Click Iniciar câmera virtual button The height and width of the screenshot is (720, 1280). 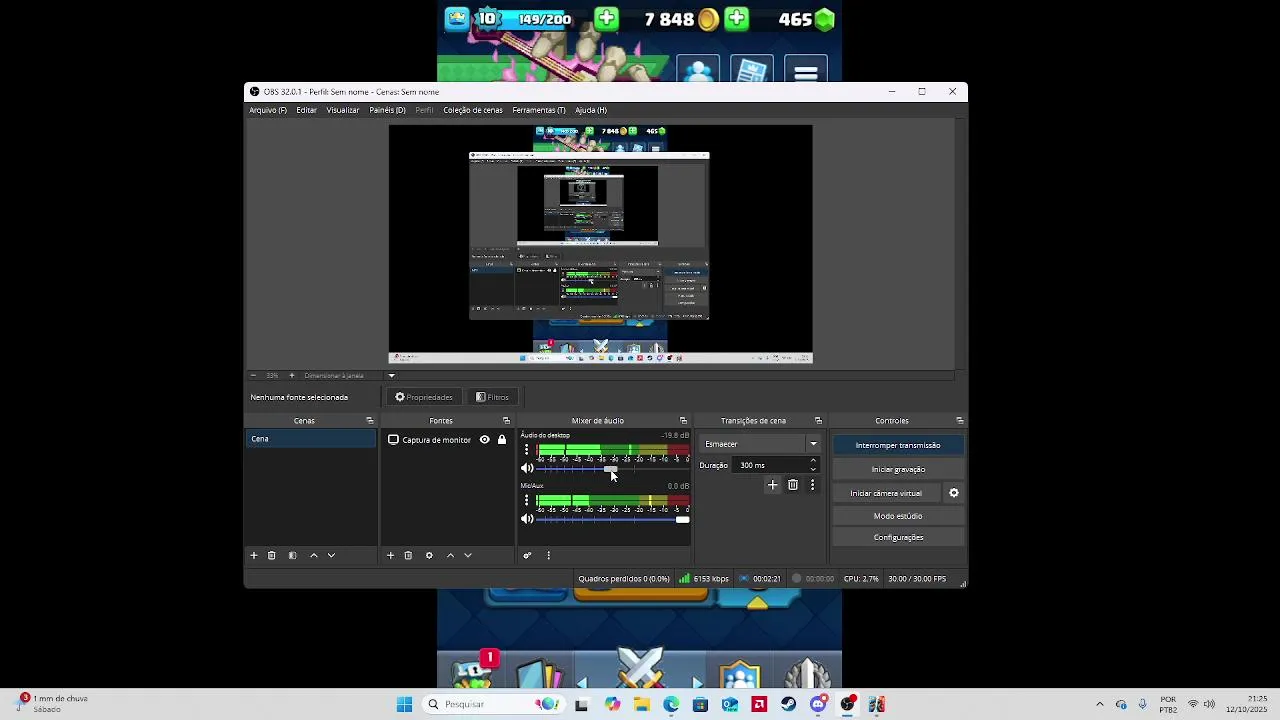[x=886, y=493]
